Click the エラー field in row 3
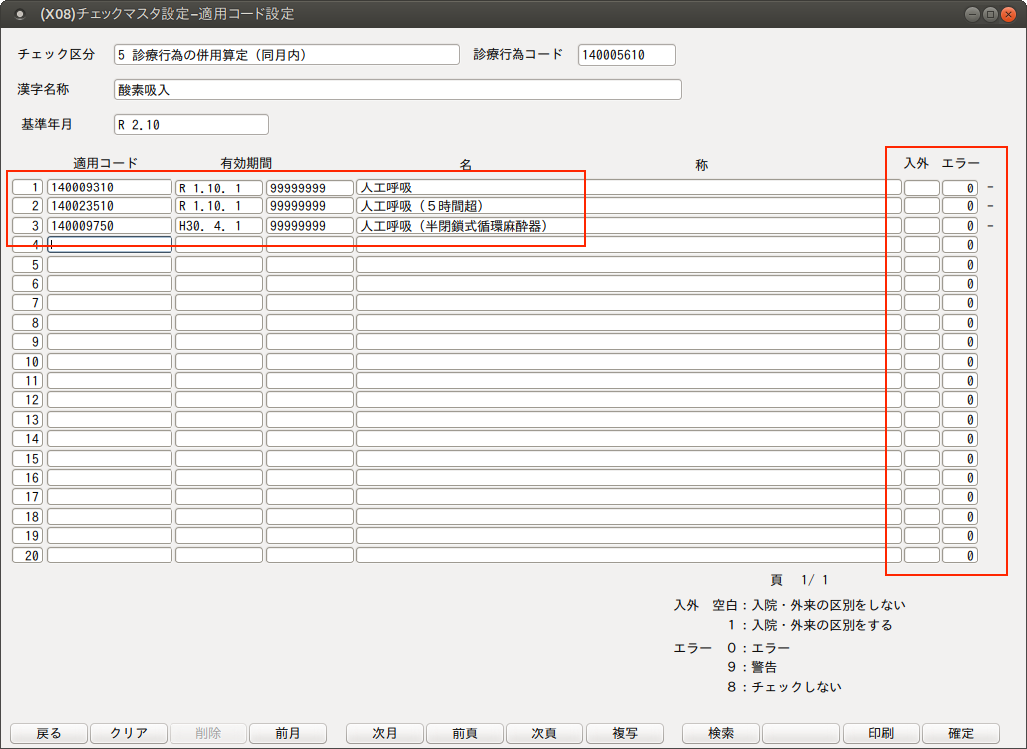Image resolution: width=1027 pixels, height=749 pixels. tap(959, 226)
